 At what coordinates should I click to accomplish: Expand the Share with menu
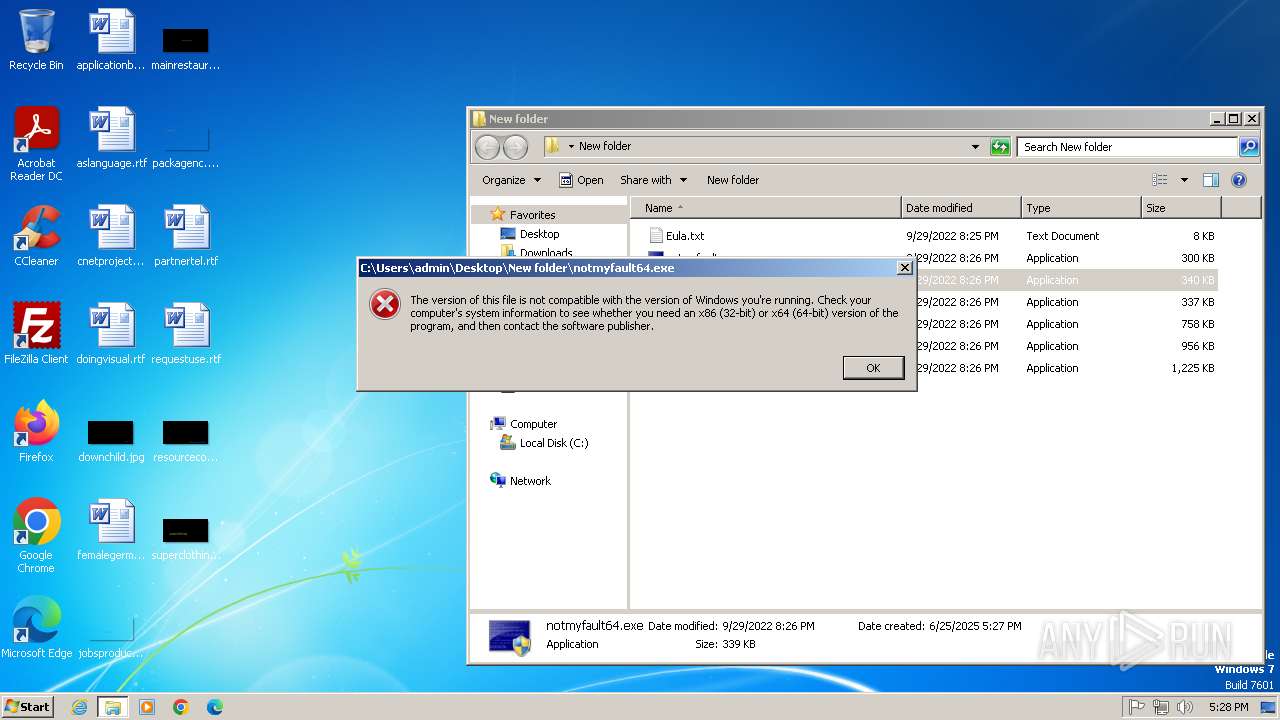click(653, 180)
